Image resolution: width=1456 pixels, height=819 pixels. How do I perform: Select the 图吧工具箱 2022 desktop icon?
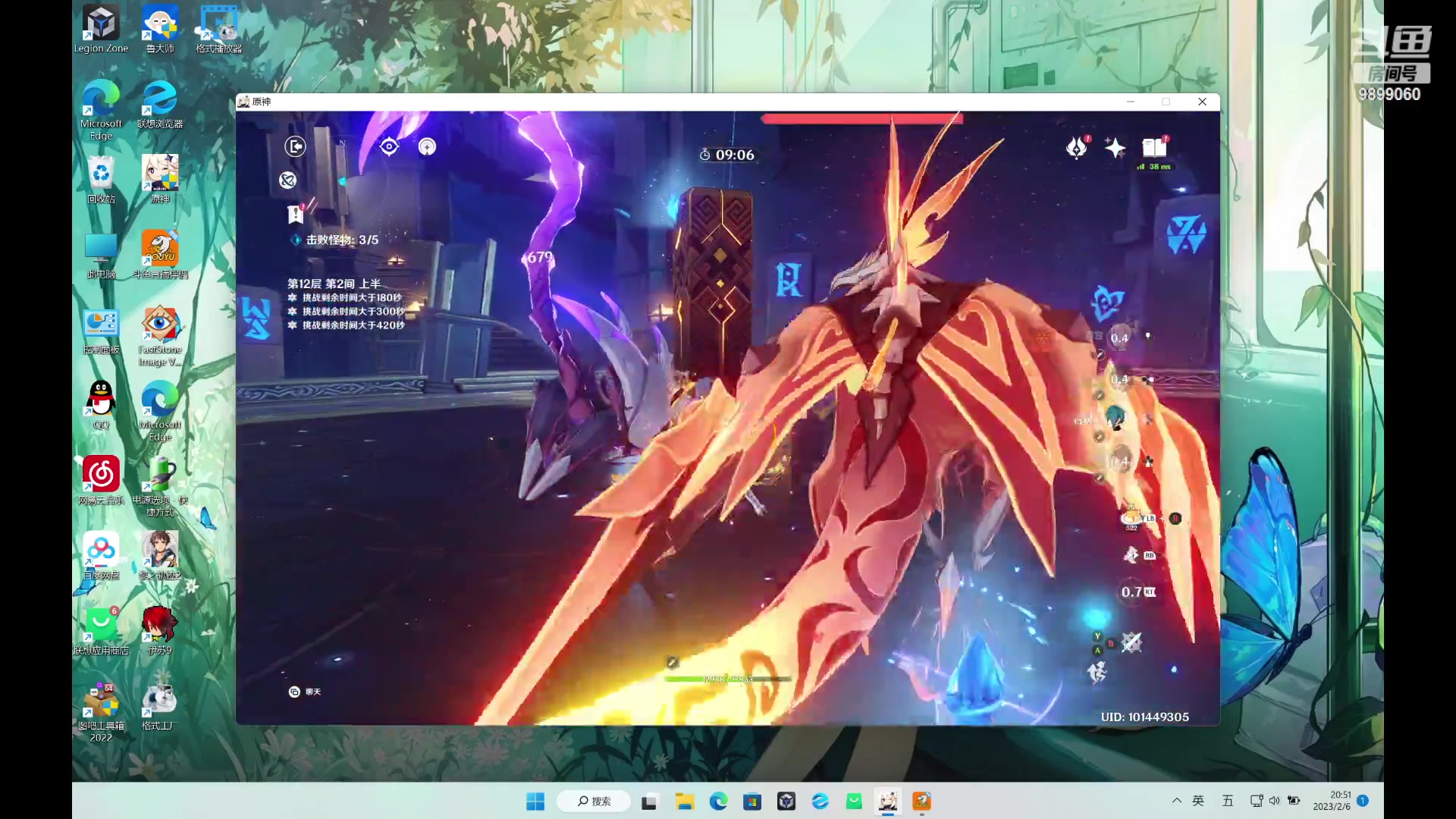(x=101, y=713)
